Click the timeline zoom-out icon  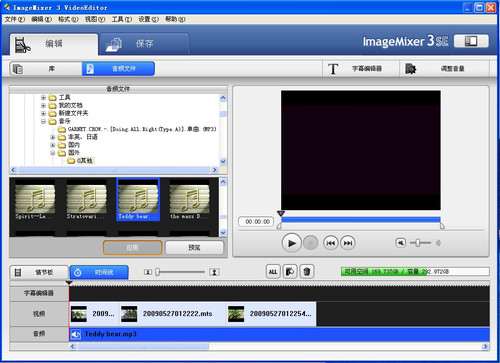[x=148, y=272]
